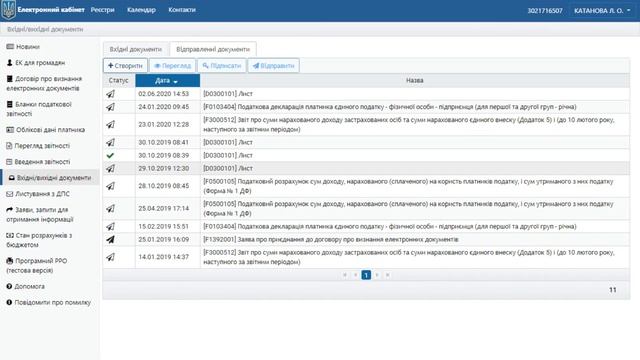
Task: Click Вхідні/вихідні документи breadcrumb title
Action: coord(45,29)
